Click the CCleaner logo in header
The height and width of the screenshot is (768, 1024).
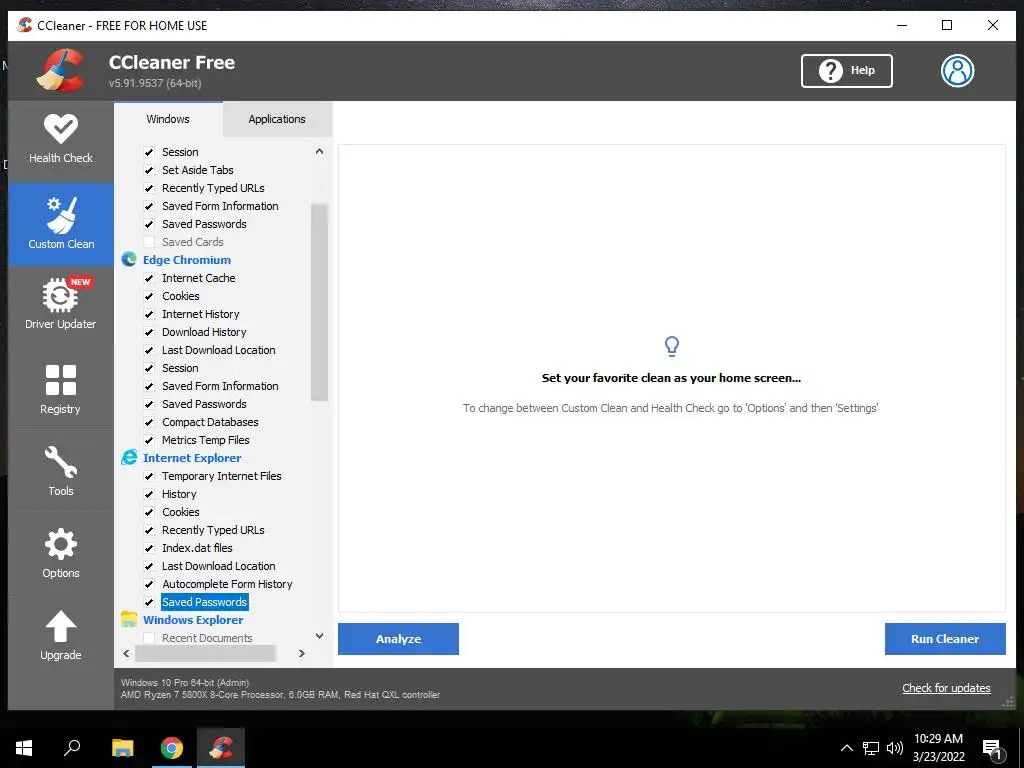pos(61,71)
